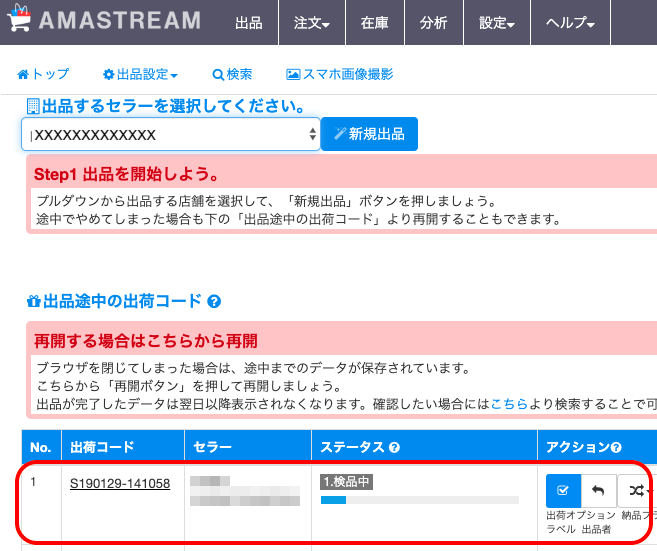
Task: Go to トップ home link
Action: pyautogui.click(x=43, y=74)
